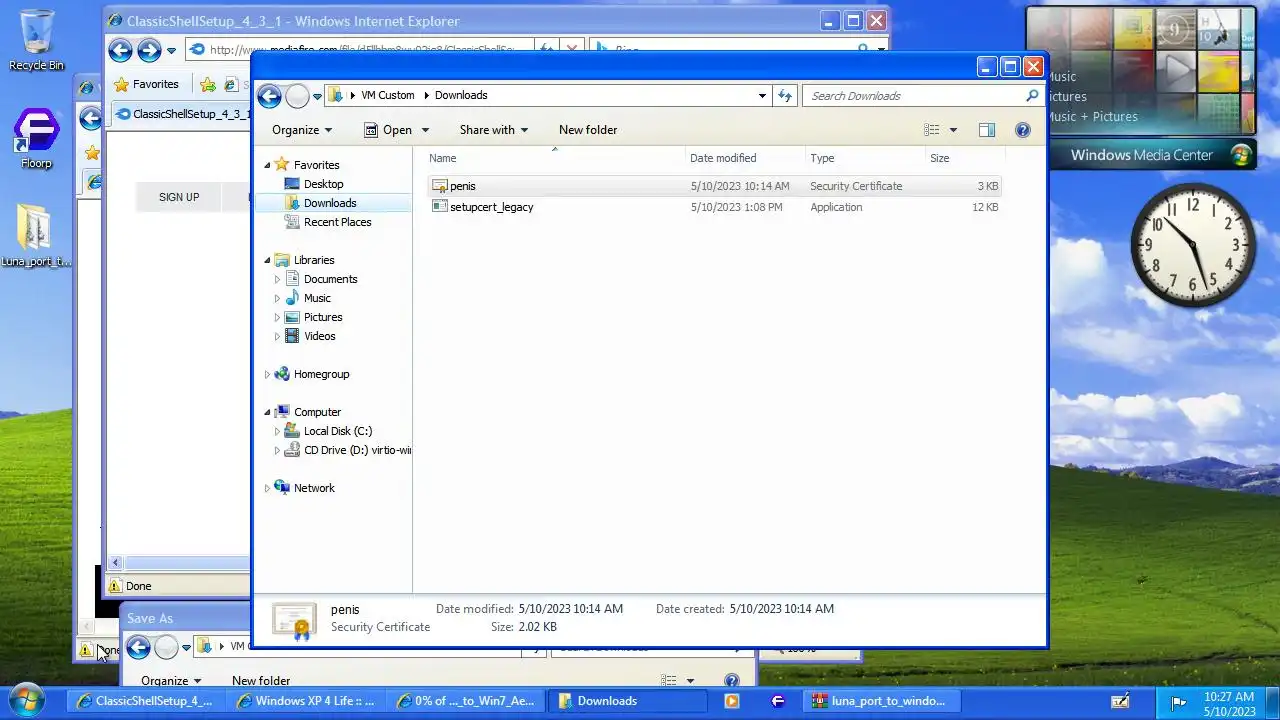Open the Organize menu in Downloads window

pos(302,130)
